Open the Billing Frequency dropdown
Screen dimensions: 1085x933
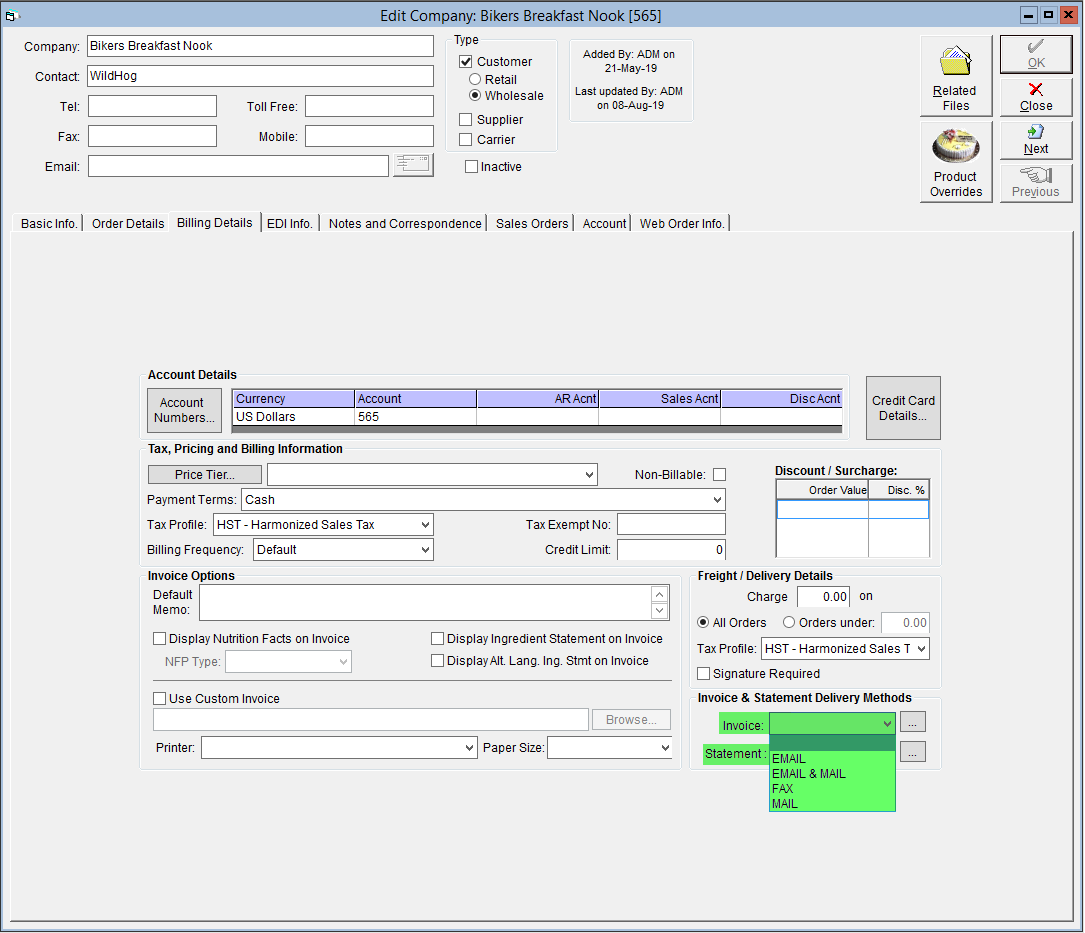click(x=425, y=550)
